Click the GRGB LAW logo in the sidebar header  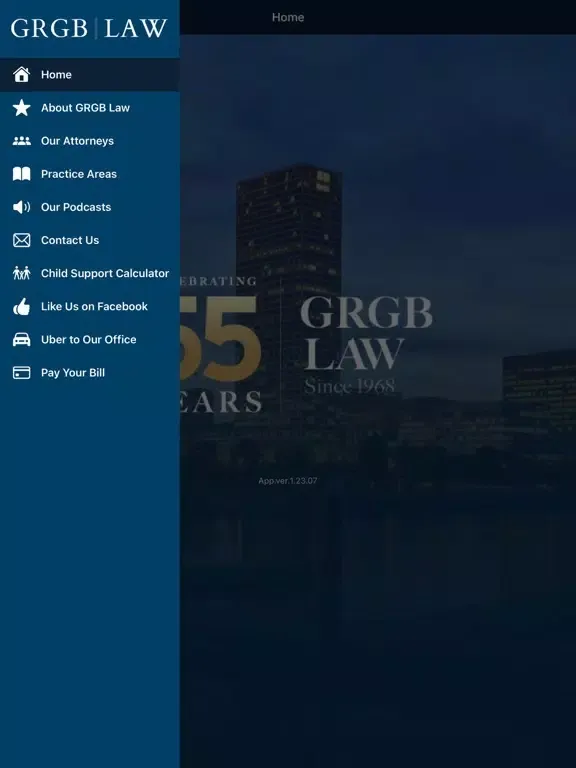(x=89, y=28)
